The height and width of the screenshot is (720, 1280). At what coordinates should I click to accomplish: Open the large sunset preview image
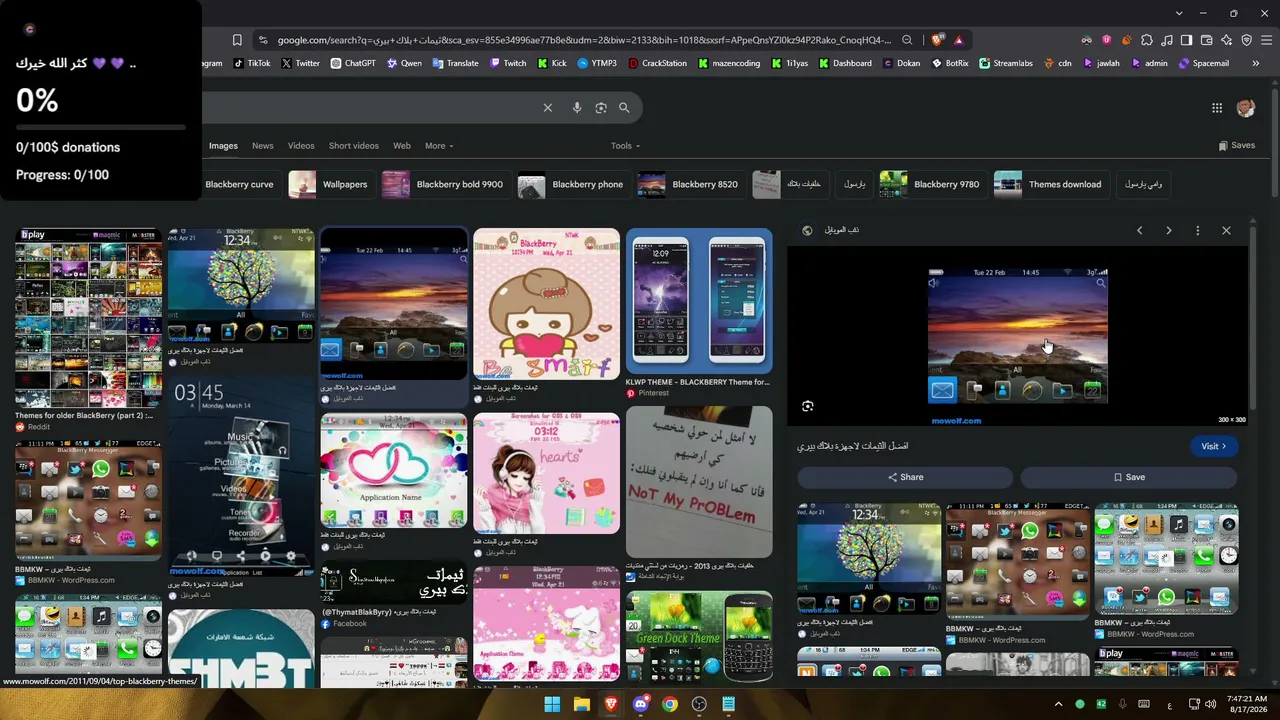pyautogui.click(x=1017, y=336)
